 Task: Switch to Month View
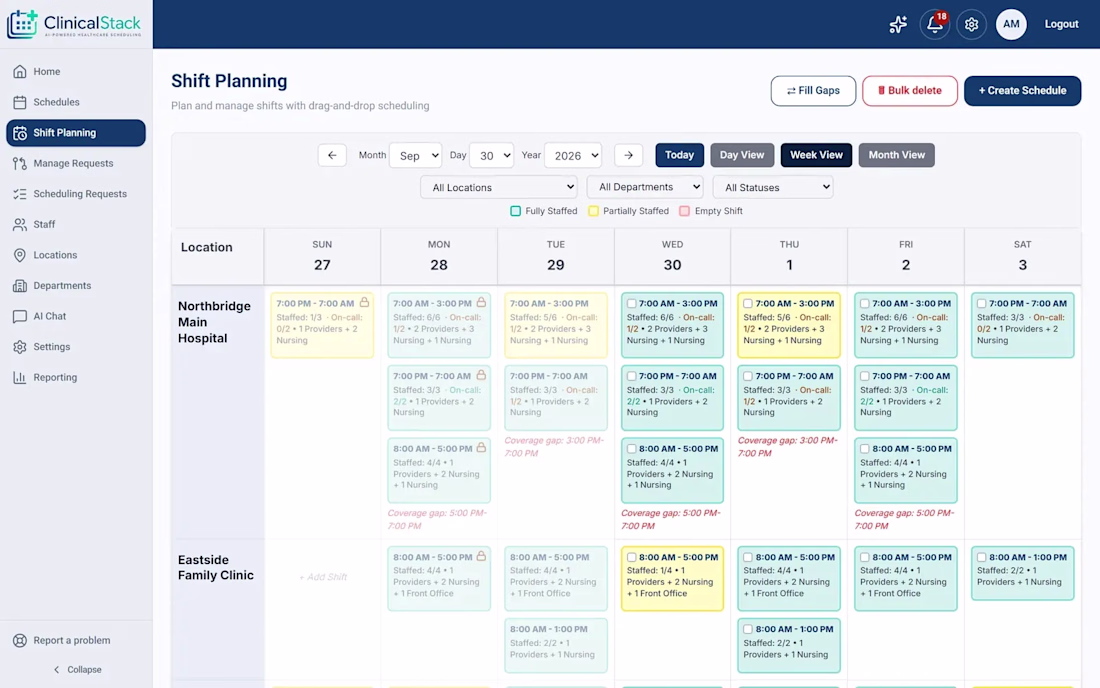pyautogui.click(x=897, y=155)
